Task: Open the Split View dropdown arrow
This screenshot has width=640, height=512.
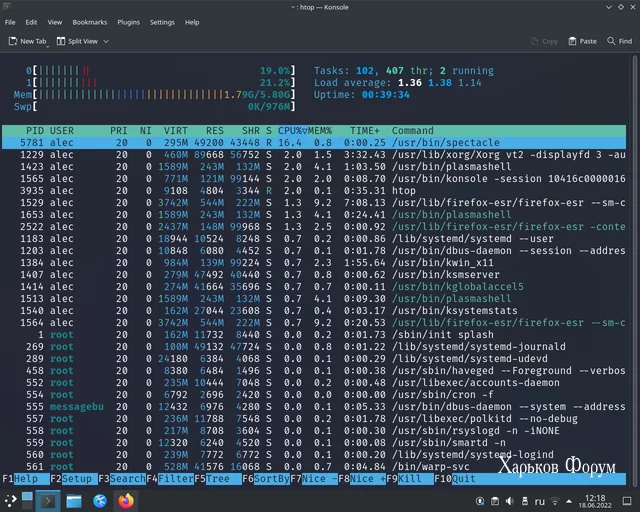Action: pyautogui.click(x=104, y=41)
